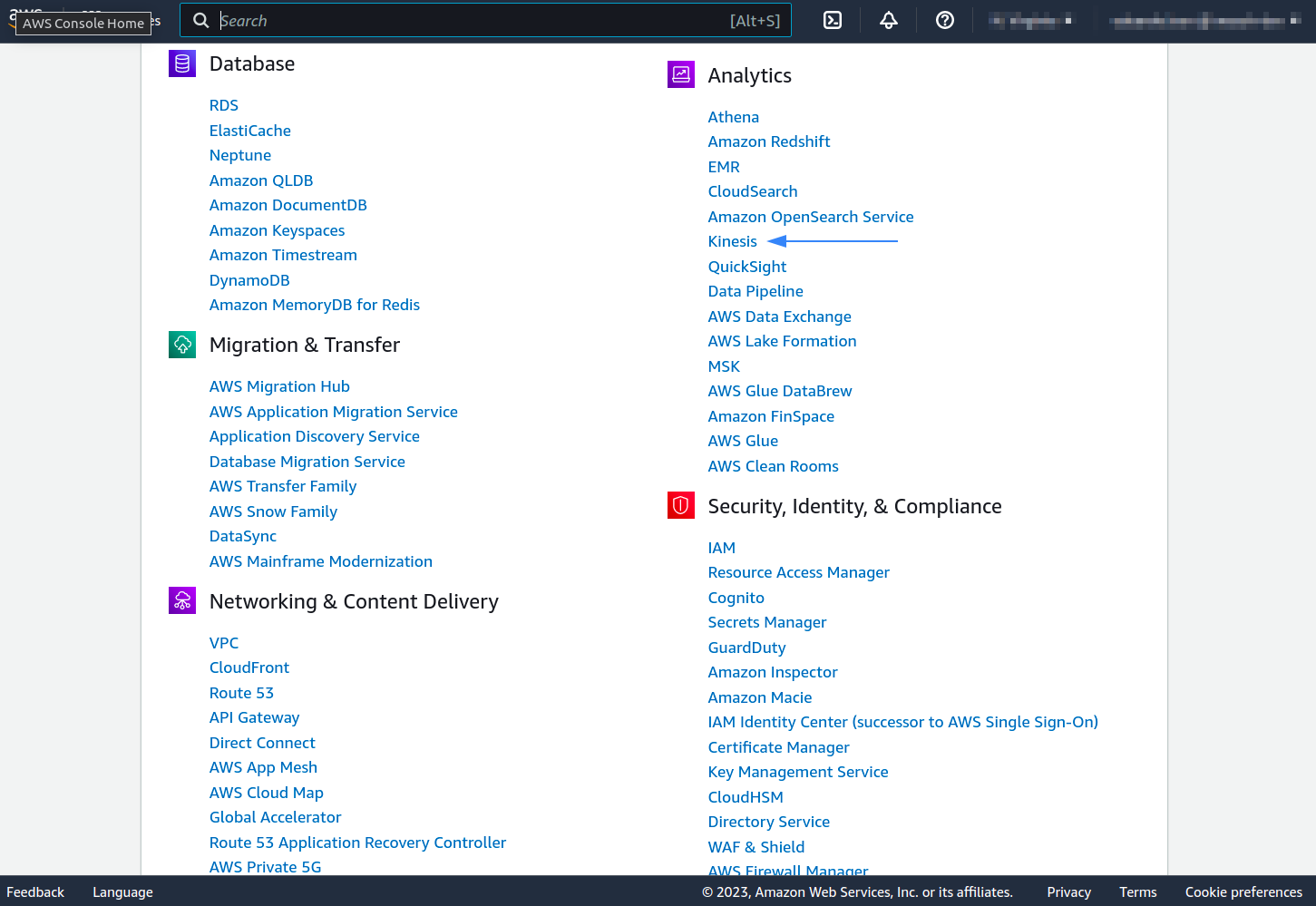The width and height of the screenshot is (1316, 906).
Task: Click the Networking & Content Delivery icon
Action: click(x=182, y=600)
